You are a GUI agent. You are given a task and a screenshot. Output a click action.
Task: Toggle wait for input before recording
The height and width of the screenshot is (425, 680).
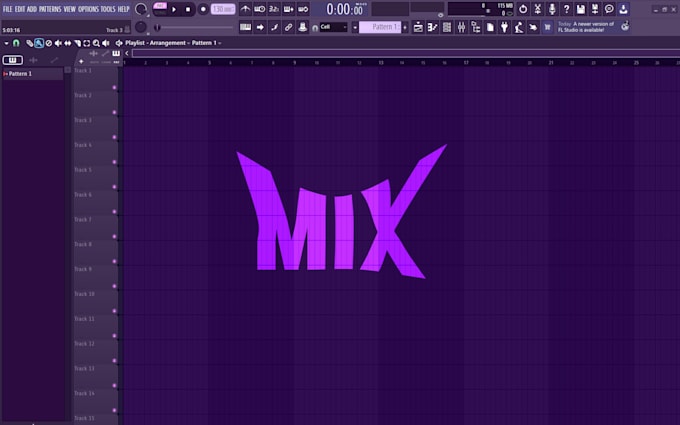tap(260, 9)
